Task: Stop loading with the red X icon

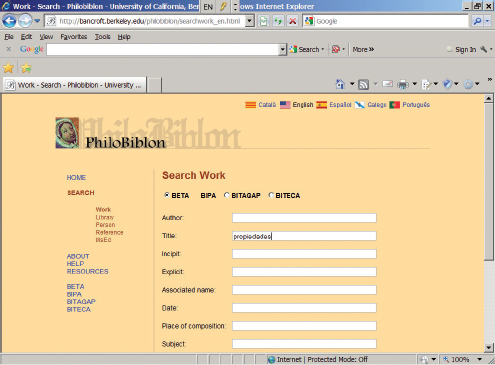Action: (x=293, y=21)
